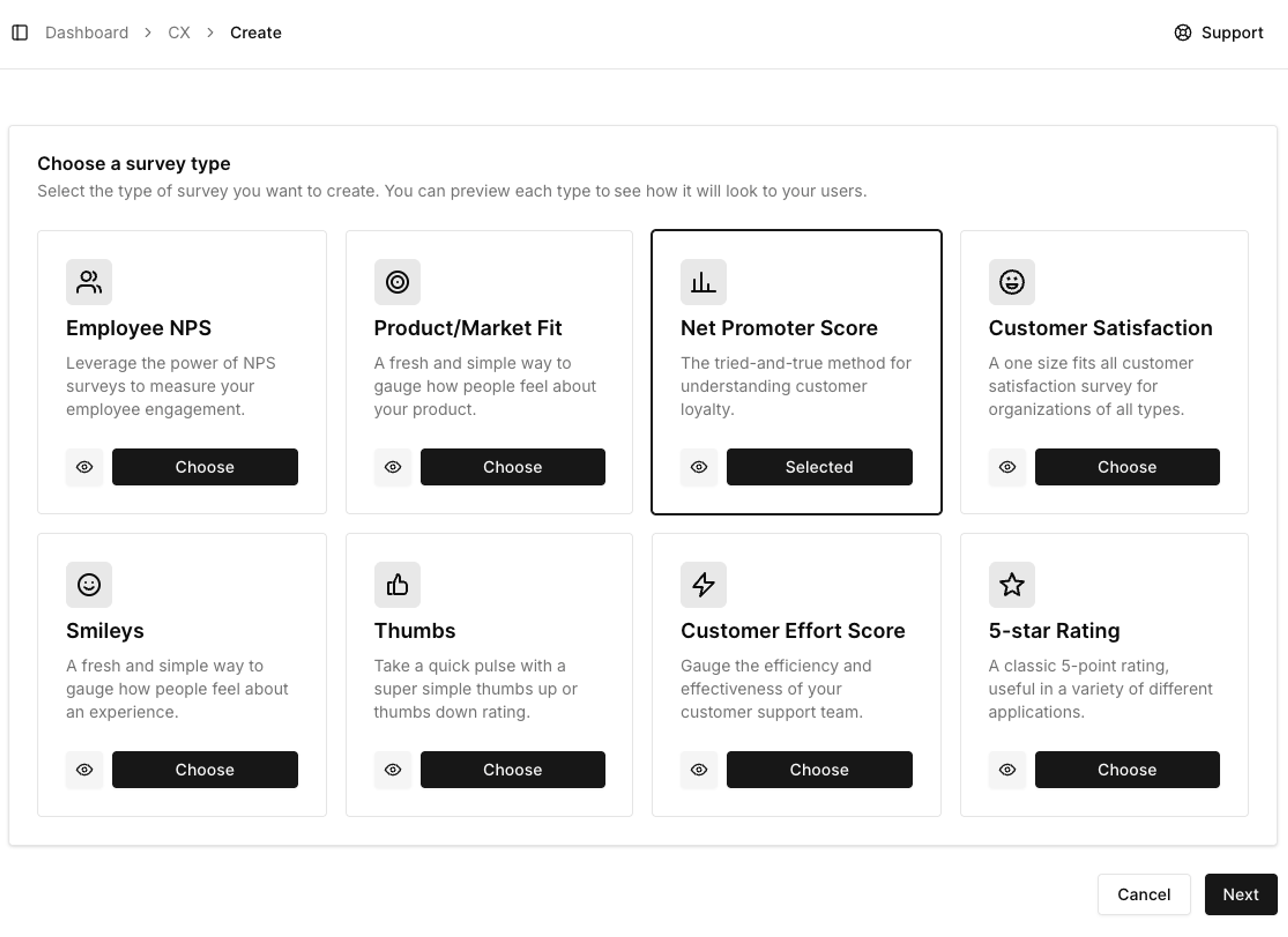The image size is (1288, 937).
Task: Preview Customer Satisfaction survey eye icon
Action: [1007, 467]
